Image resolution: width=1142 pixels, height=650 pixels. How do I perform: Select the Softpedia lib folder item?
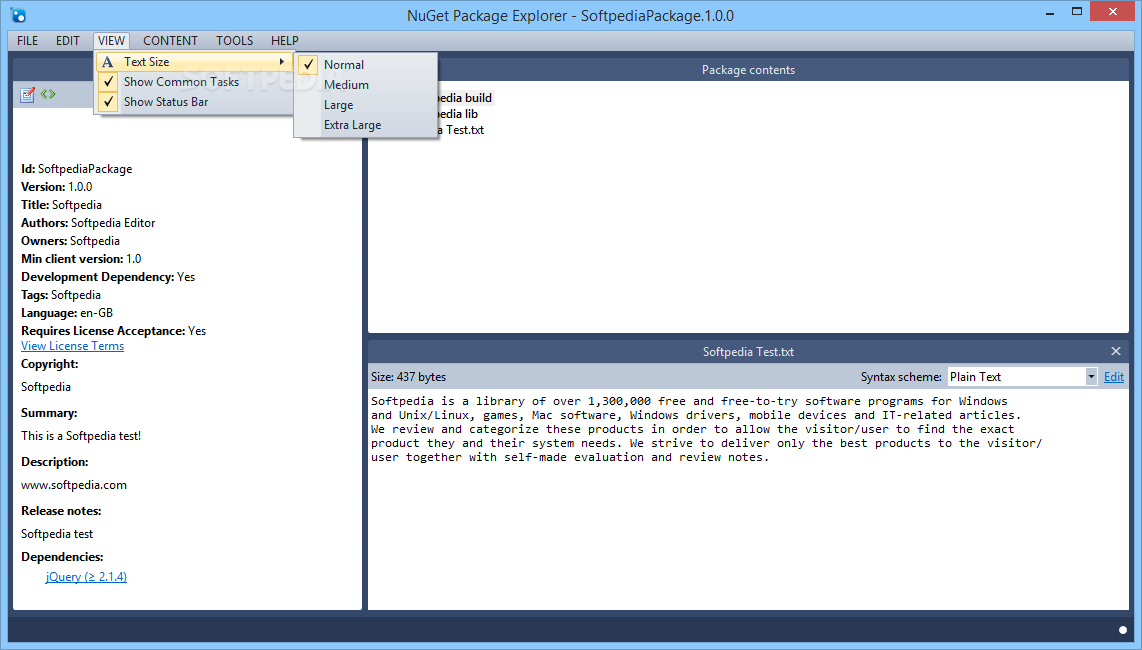tap(457, 114)
